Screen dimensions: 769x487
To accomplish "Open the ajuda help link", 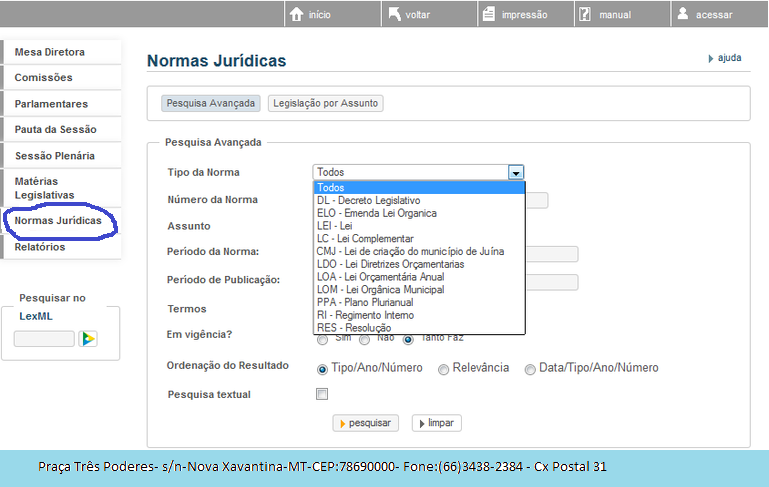I will (729, 58).
